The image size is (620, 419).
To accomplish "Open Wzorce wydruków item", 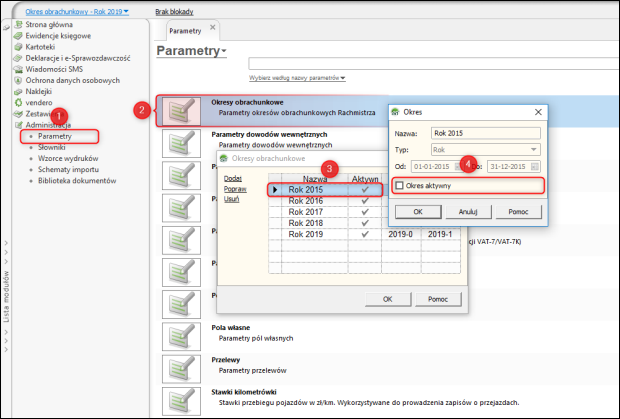I will coord(68,159).
